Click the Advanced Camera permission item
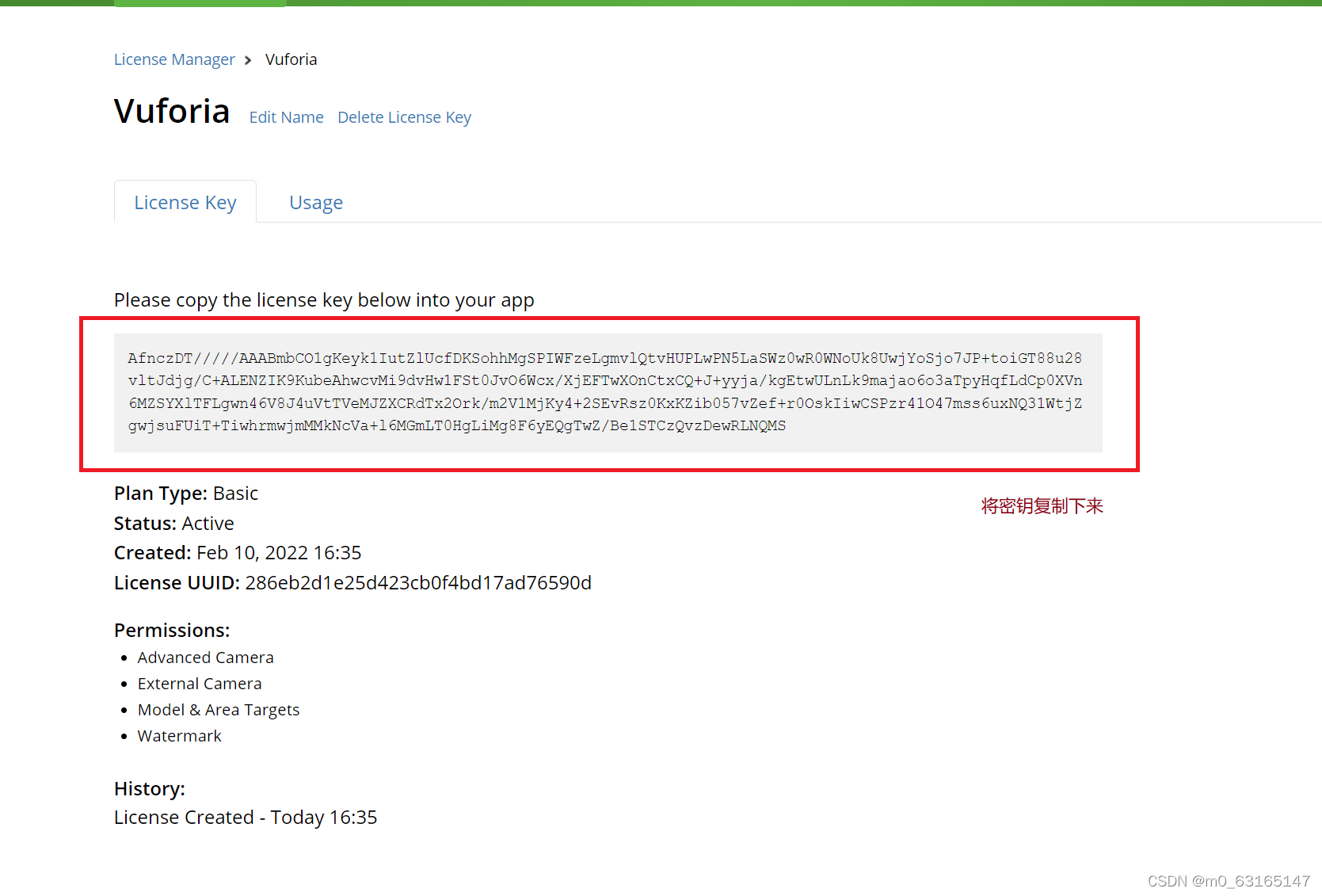Viewport: 1322px width, 896px height. click(206, 658)
